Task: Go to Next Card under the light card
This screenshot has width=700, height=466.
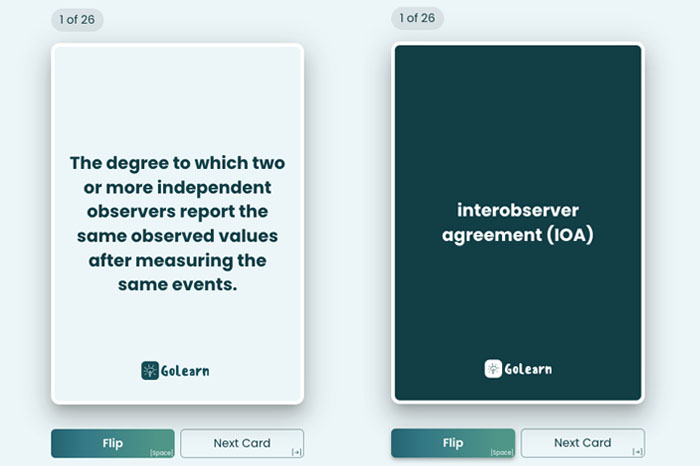Action: [242, 443]
